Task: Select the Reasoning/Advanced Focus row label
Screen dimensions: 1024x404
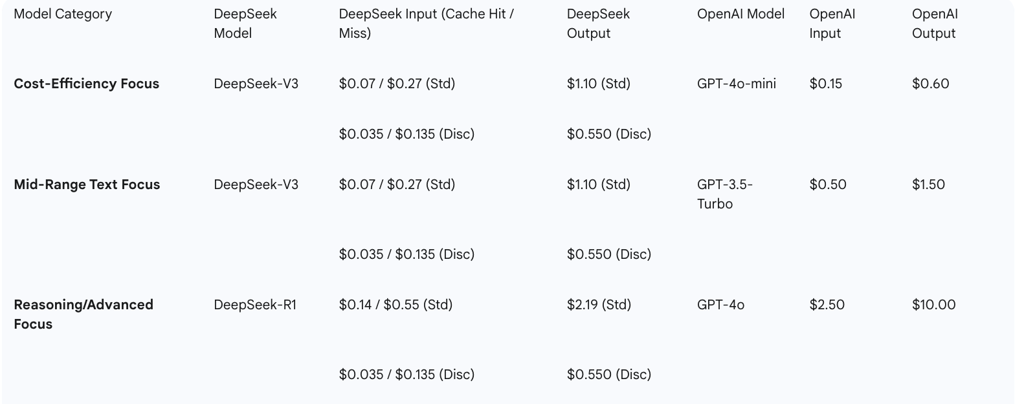Action: [x=83, y=314]
